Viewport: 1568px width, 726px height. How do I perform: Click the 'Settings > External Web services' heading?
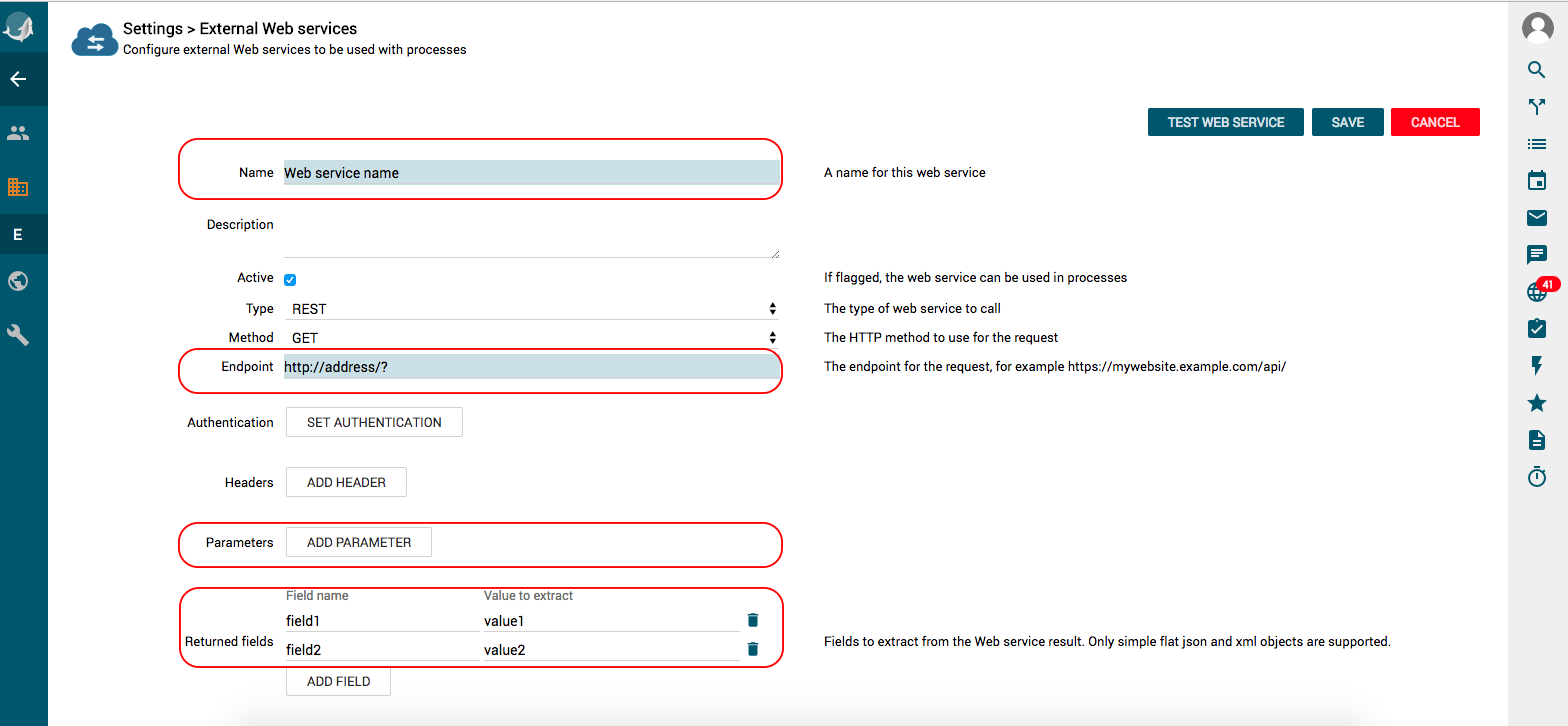pos(240,29)
